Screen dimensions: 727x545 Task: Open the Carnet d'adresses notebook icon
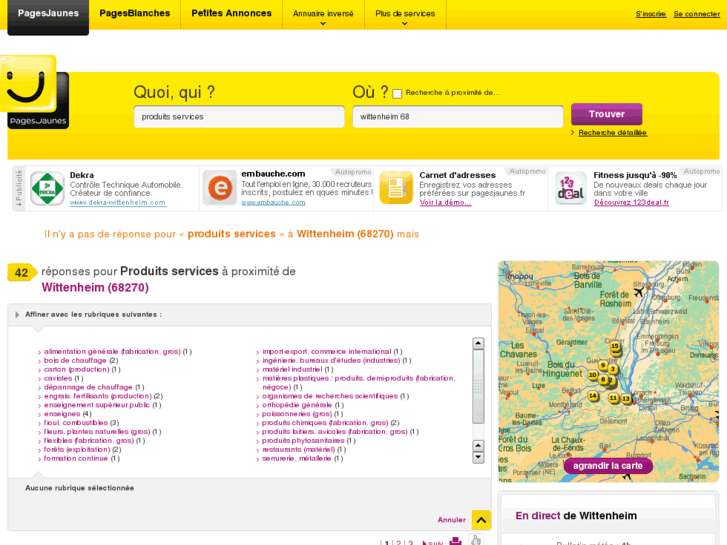(x=396, y=188)
